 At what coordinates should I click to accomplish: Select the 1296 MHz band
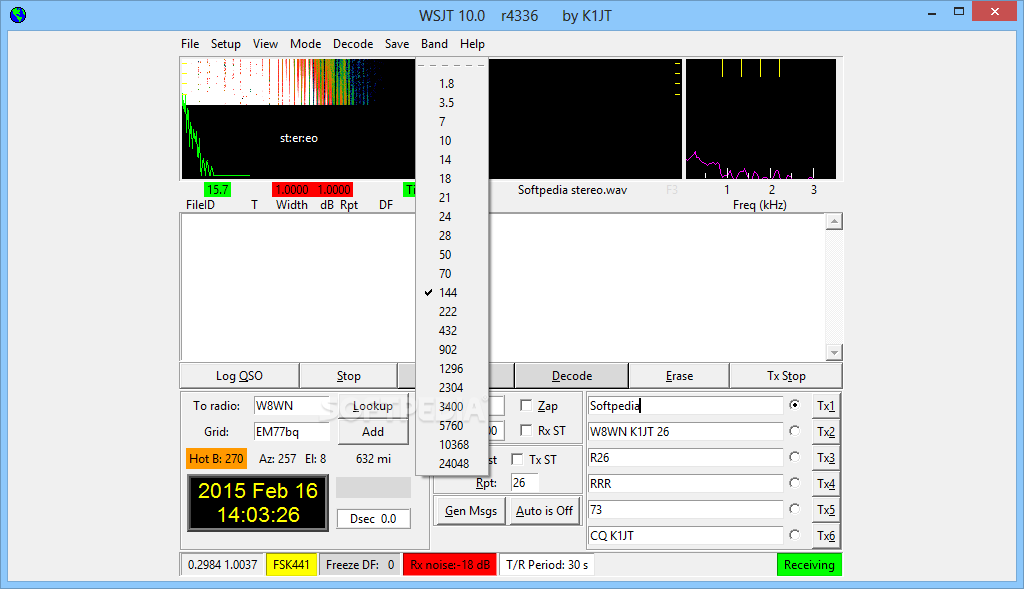452,368
